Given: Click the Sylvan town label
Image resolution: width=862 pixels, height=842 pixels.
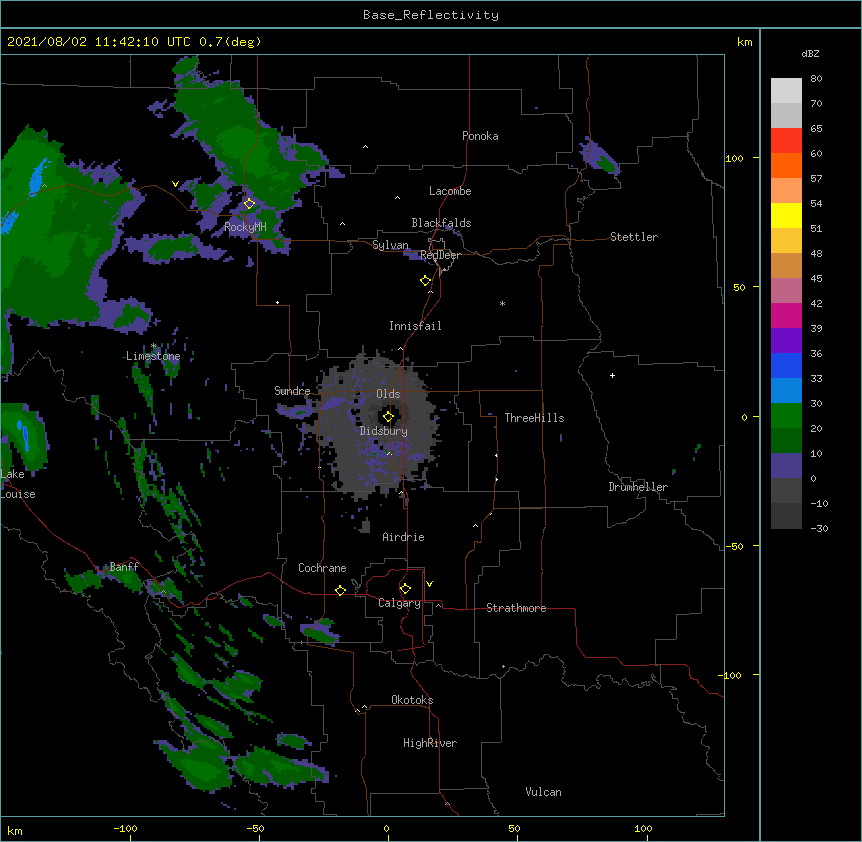Looking at the screenshot, I should [390, 245].
